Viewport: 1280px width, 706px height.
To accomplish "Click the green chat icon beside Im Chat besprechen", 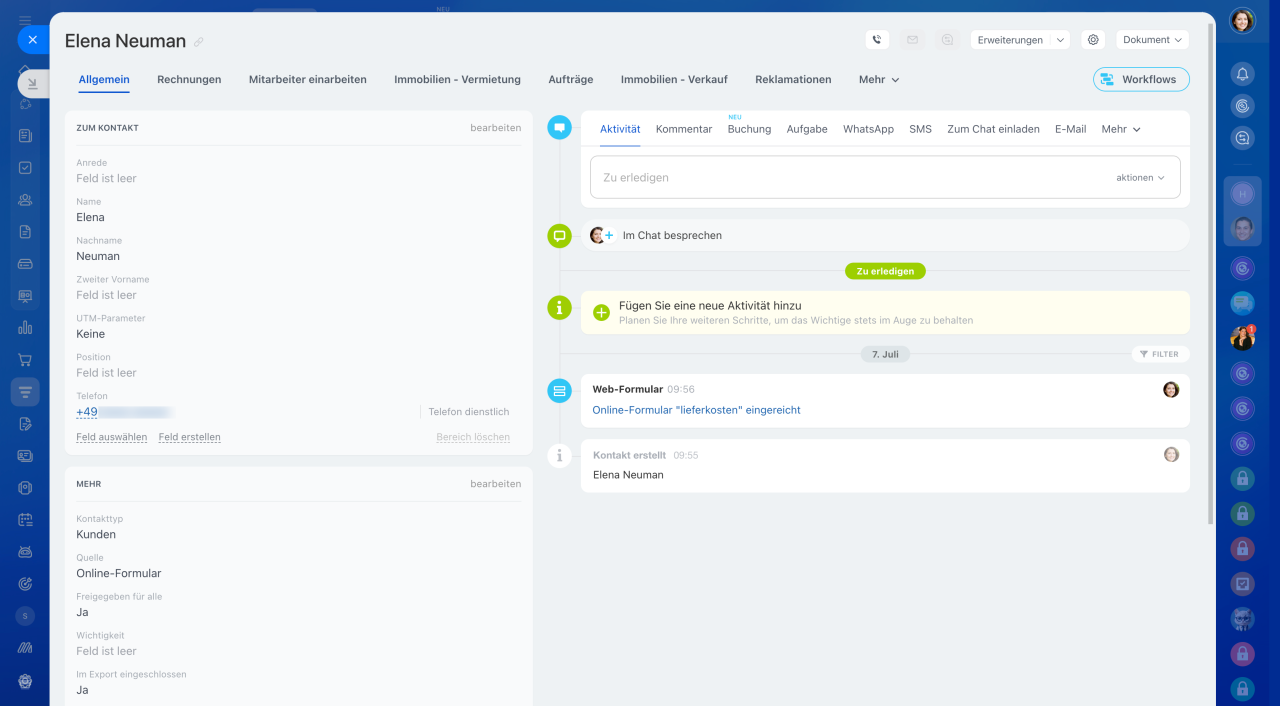I will tap(559, 236).
